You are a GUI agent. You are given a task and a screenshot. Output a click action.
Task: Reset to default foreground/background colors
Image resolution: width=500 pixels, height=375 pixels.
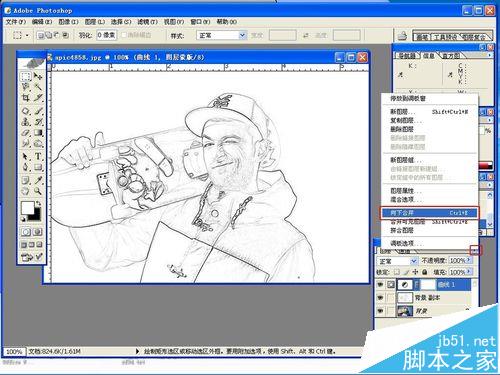pyautogui.click(x=24, y=219)
